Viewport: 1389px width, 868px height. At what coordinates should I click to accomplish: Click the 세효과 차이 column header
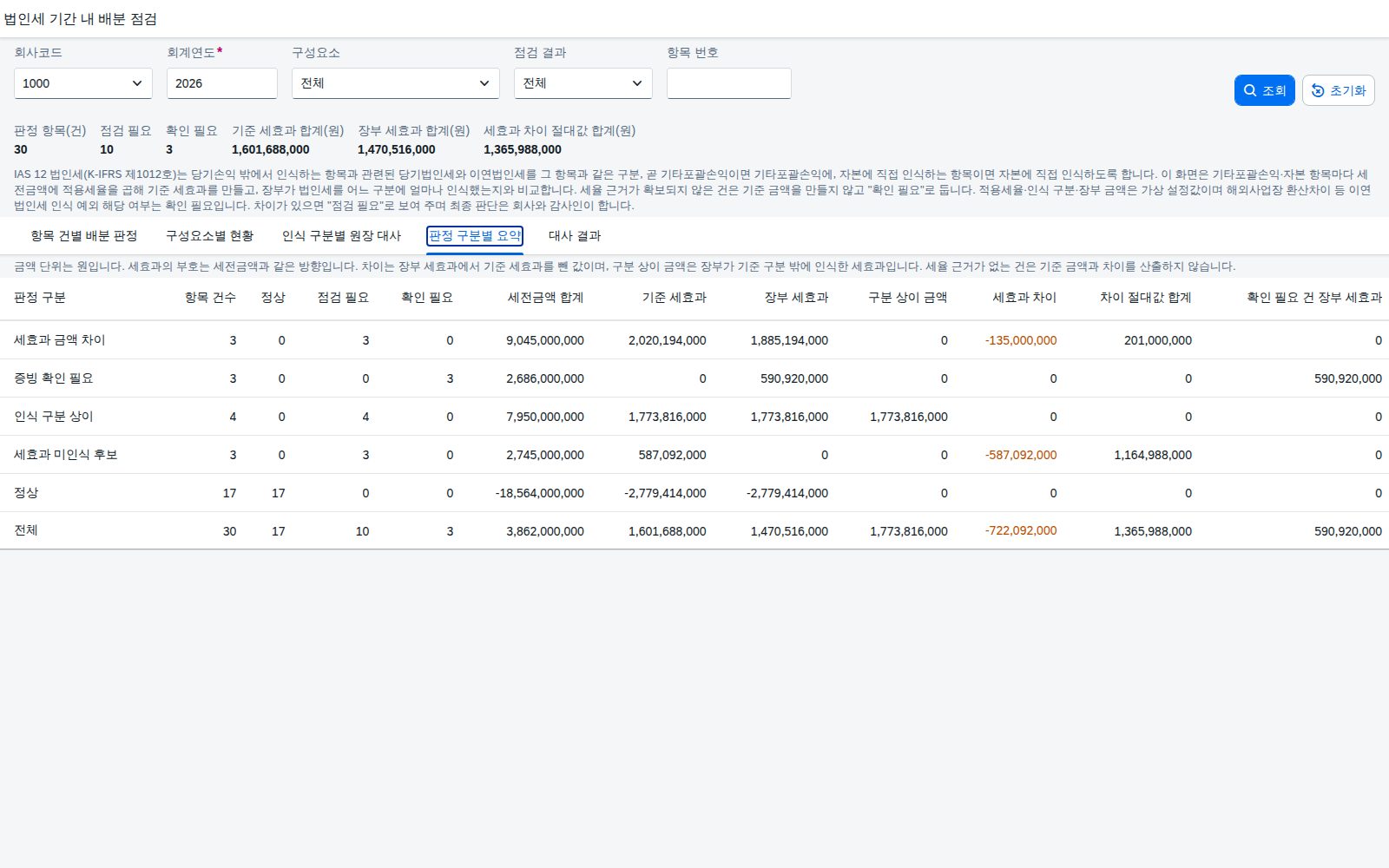point(1024,298)
